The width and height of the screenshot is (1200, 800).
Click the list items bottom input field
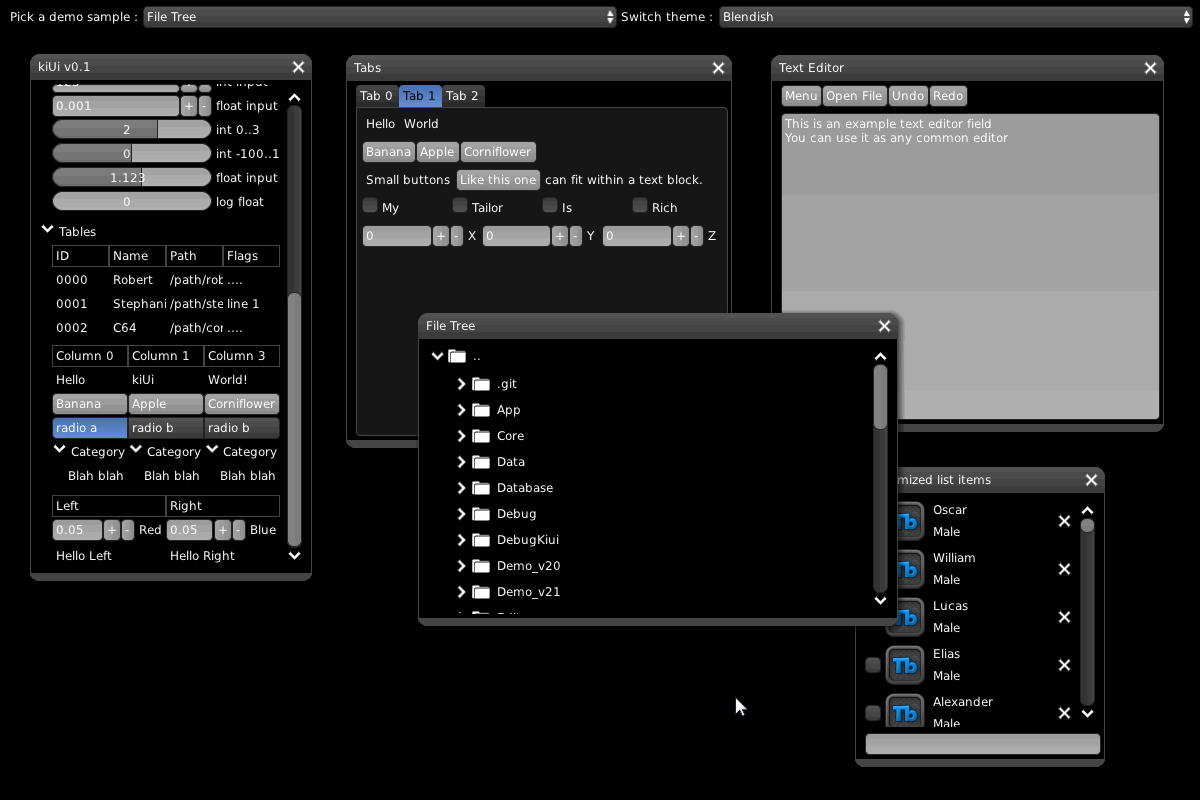[x=982, y=744]
